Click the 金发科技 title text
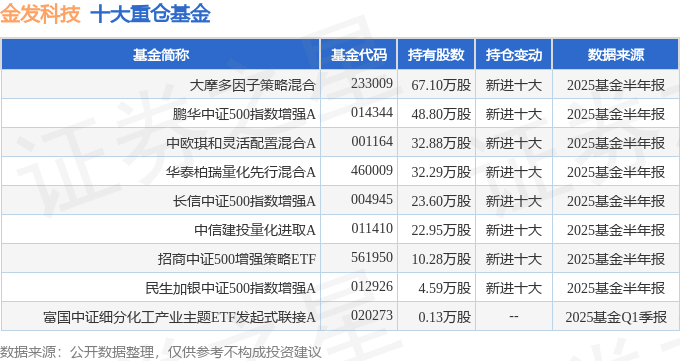 coord(40,13)
